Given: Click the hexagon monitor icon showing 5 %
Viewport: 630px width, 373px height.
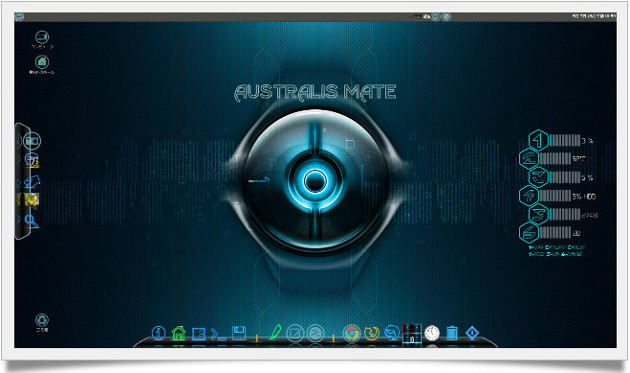Looking at the screenshot, I should coord(538,177).
